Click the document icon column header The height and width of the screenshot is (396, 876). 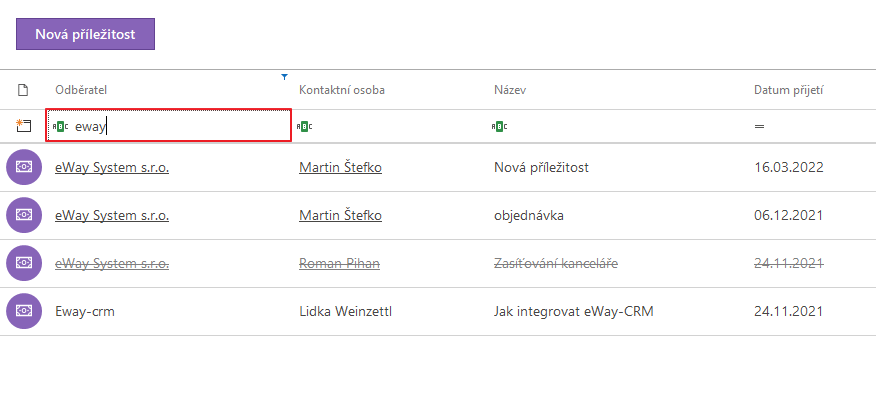pyautogui.click(x=23, y=90)
